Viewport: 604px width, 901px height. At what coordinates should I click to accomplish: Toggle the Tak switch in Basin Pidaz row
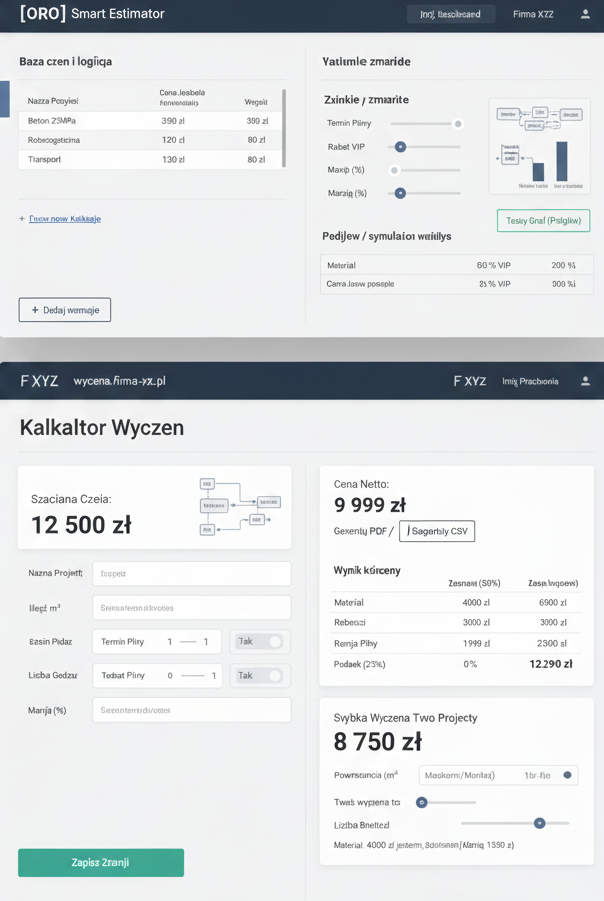point(259,641)
